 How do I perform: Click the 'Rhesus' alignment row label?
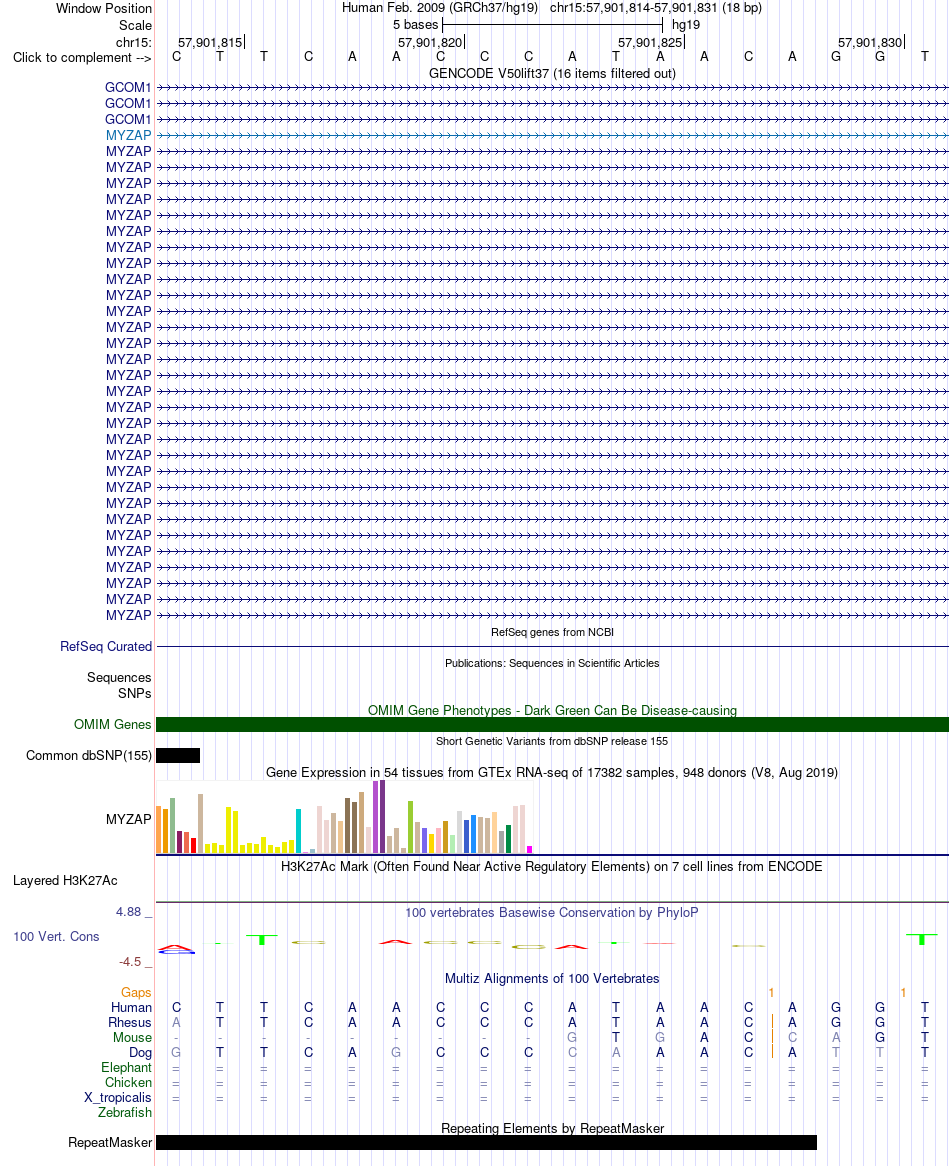coord(130,1022)
